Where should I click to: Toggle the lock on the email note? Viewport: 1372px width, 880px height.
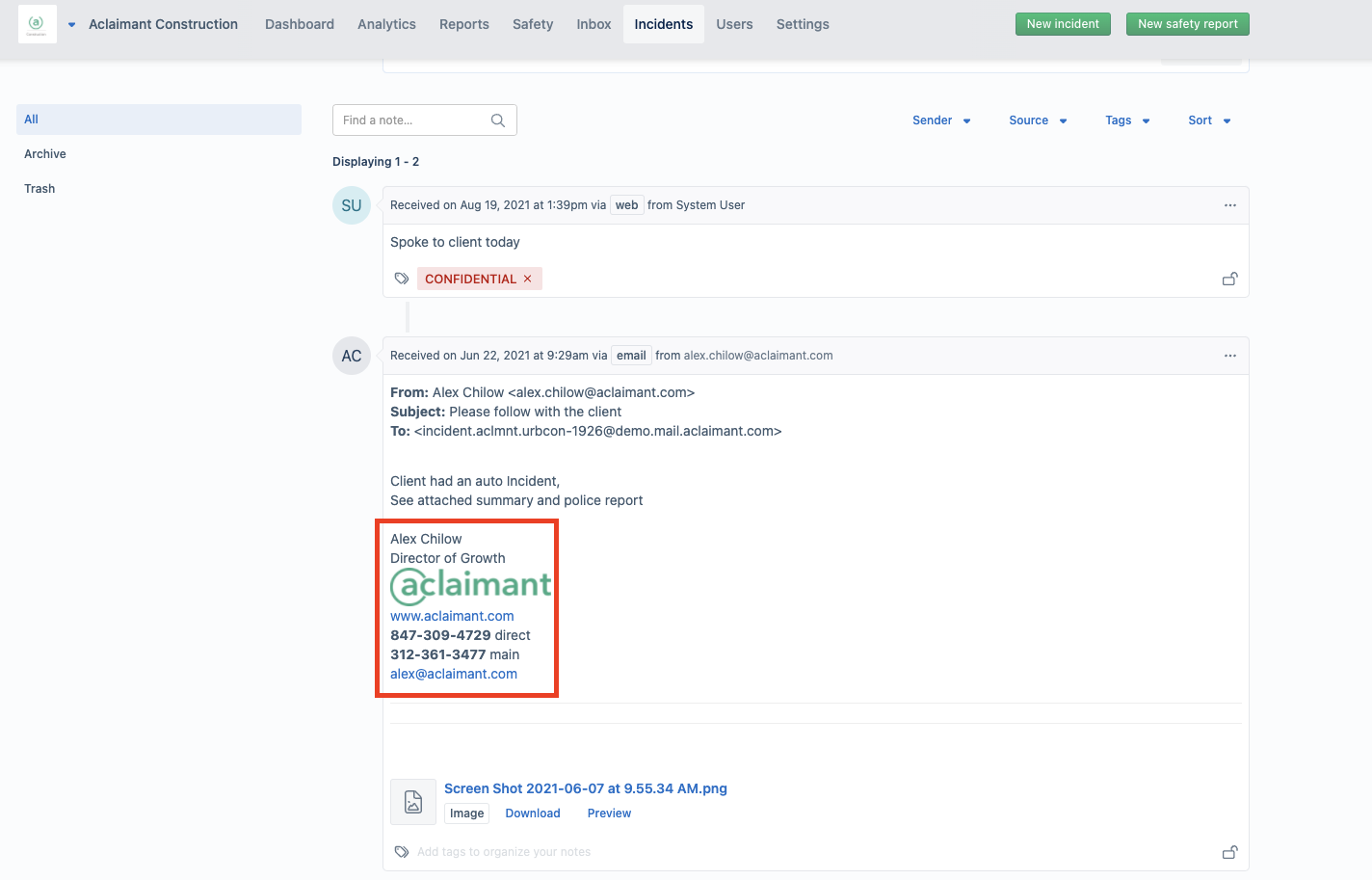1230,852
